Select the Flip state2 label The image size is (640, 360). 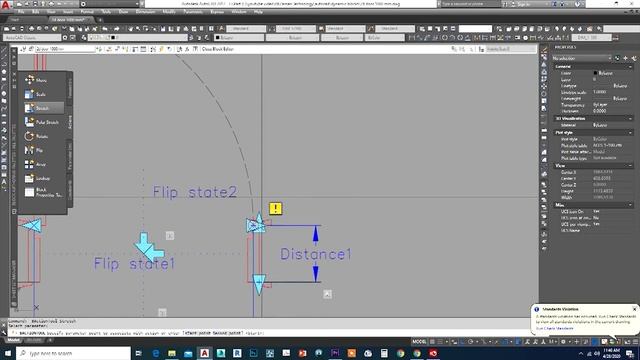(195, 192)
